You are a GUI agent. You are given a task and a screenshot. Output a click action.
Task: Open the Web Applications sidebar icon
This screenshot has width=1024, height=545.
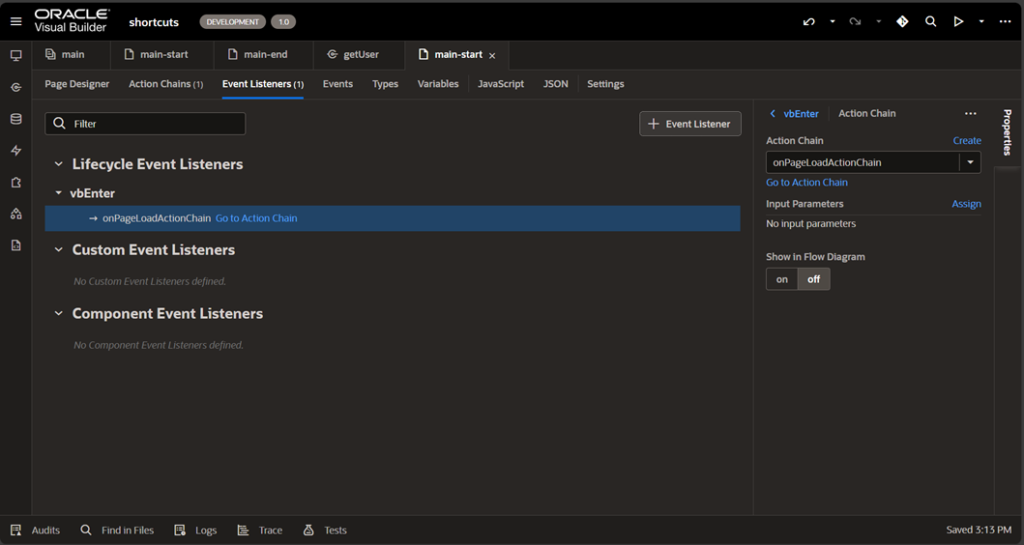tap(16, 55)
